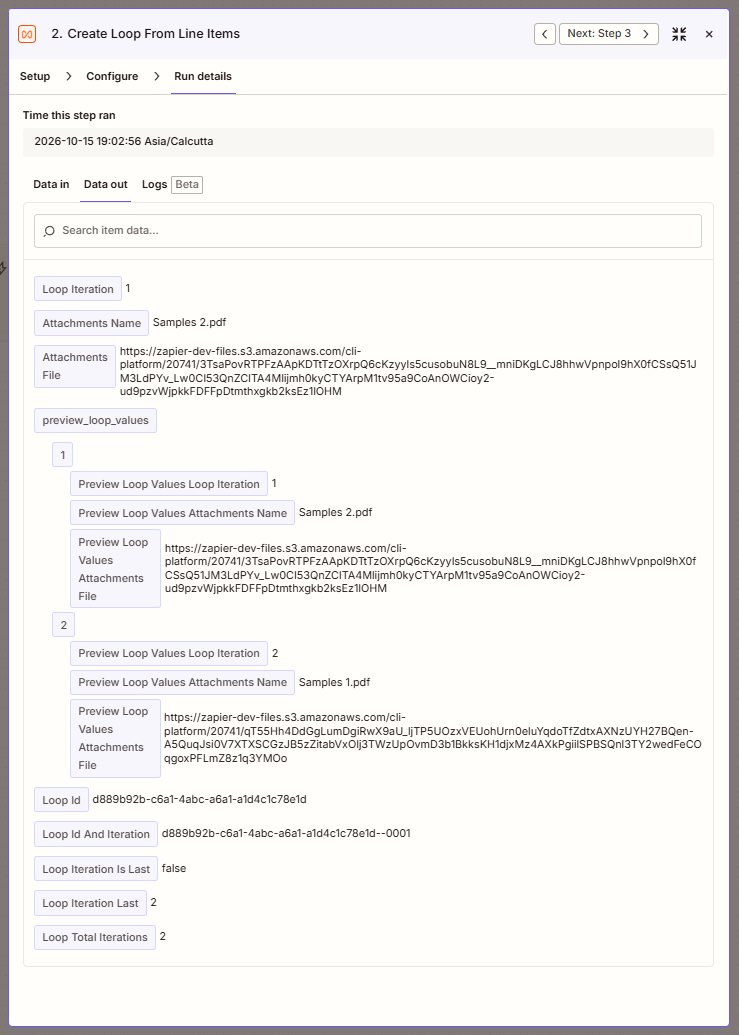739x1035 pixels.
Task: Collapse preview item 2
Action: pos(63,624)
